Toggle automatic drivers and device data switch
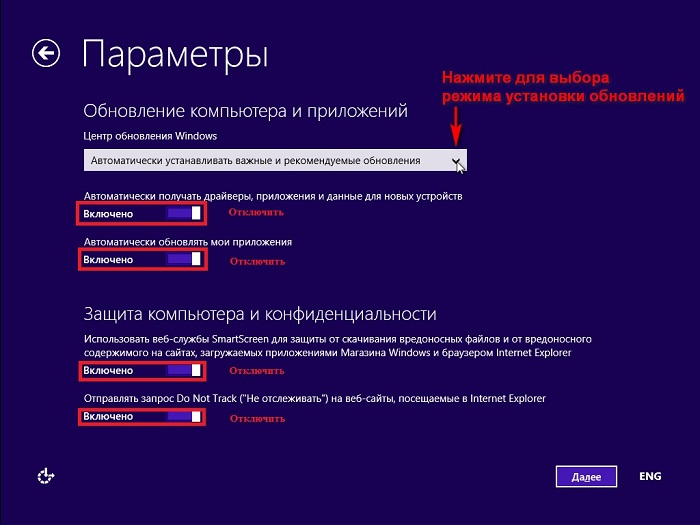This screenshot has width=700, height=525. tap(183, 213)
